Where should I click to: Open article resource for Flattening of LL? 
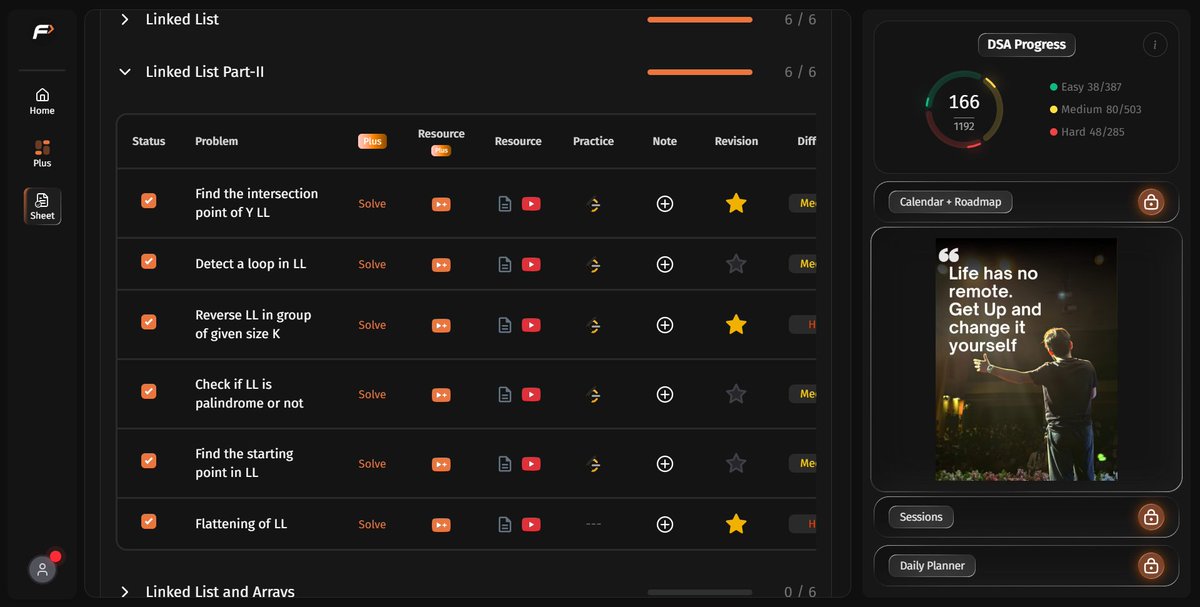click(x=505, y=524)
